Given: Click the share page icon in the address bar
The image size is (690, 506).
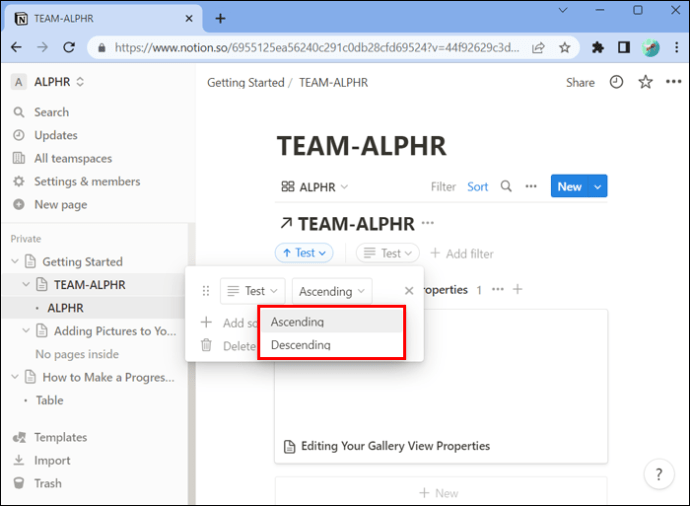Looking at the screenshot, I should (538, 48).
